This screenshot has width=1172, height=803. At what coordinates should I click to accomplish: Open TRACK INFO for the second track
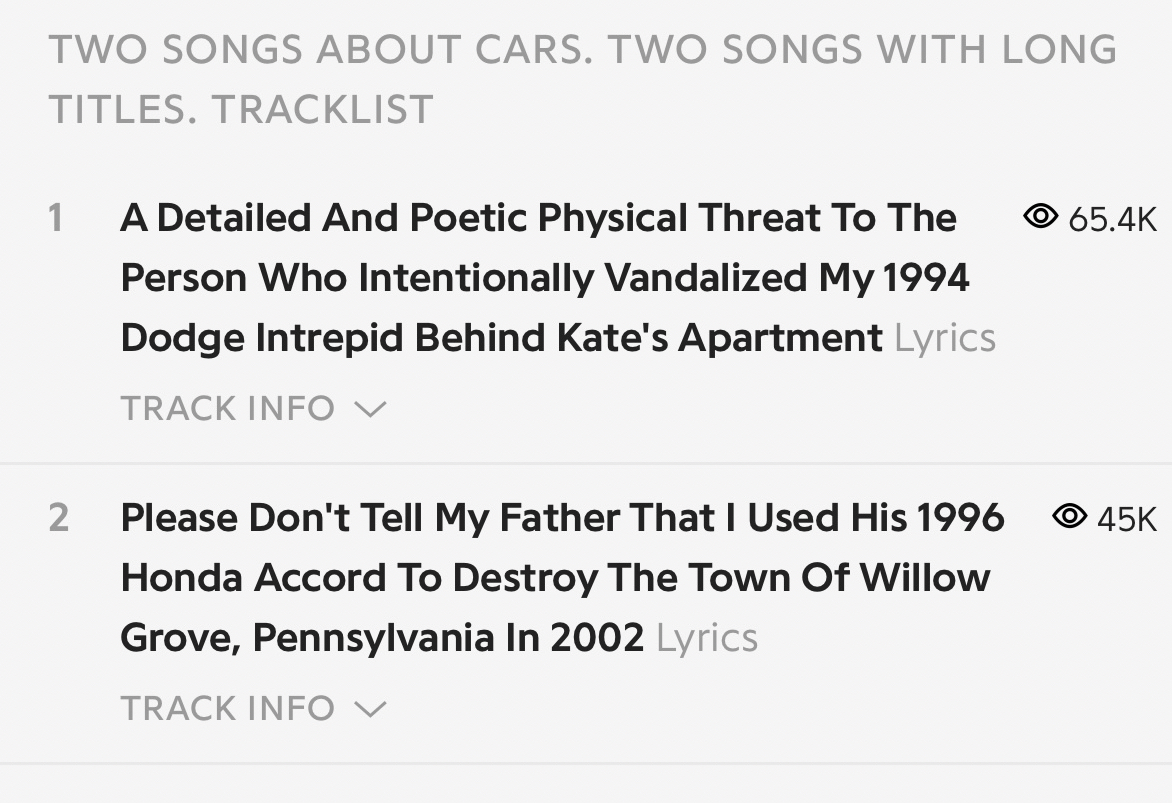[x=228, y=708]
